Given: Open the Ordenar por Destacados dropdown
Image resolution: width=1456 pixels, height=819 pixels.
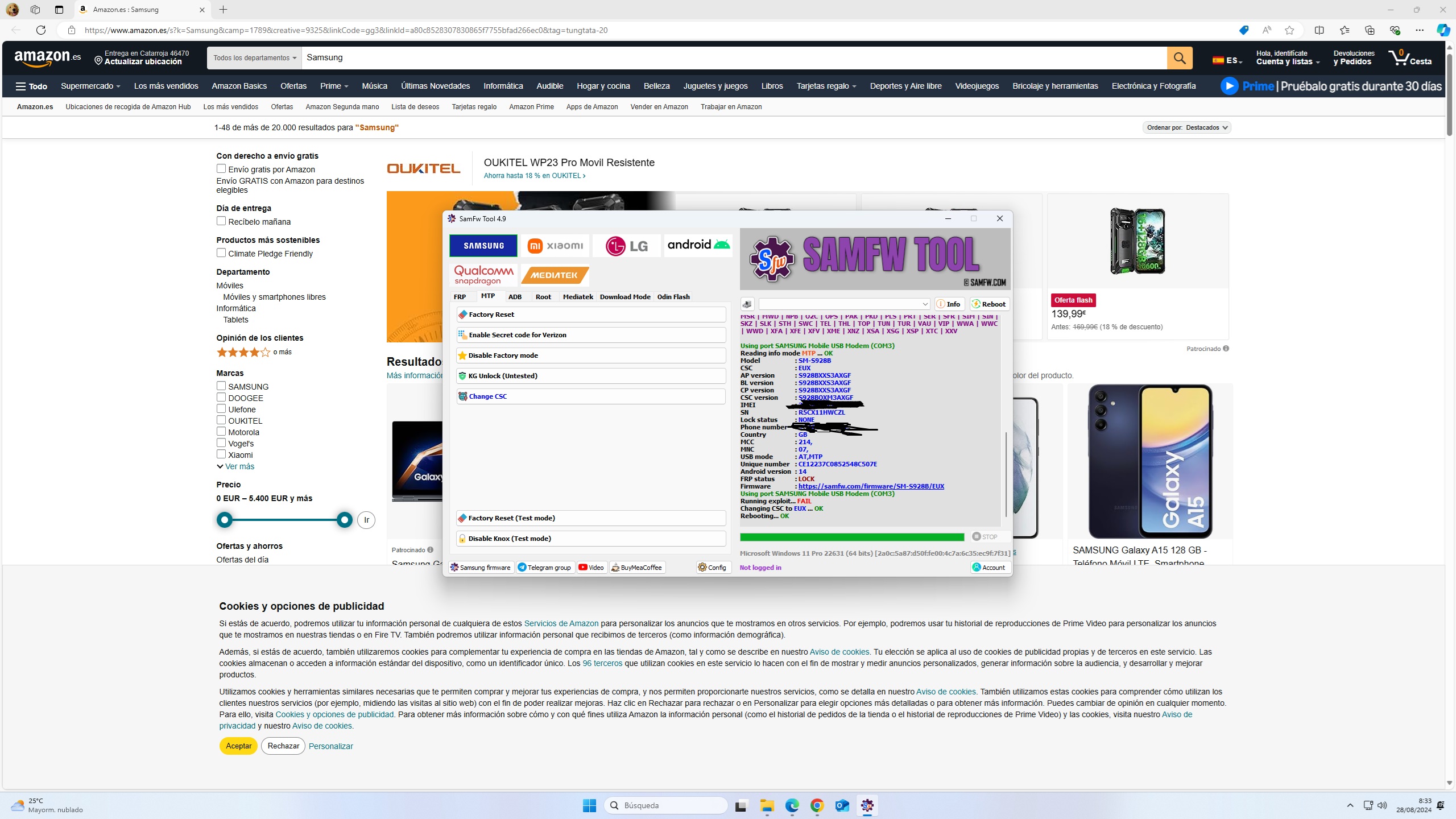Looking at the screenshot, I should click(1186, 127).
